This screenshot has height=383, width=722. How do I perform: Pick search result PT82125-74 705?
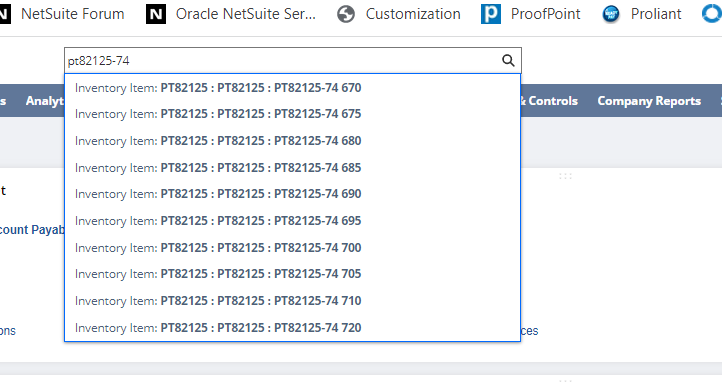coord(292,274)
